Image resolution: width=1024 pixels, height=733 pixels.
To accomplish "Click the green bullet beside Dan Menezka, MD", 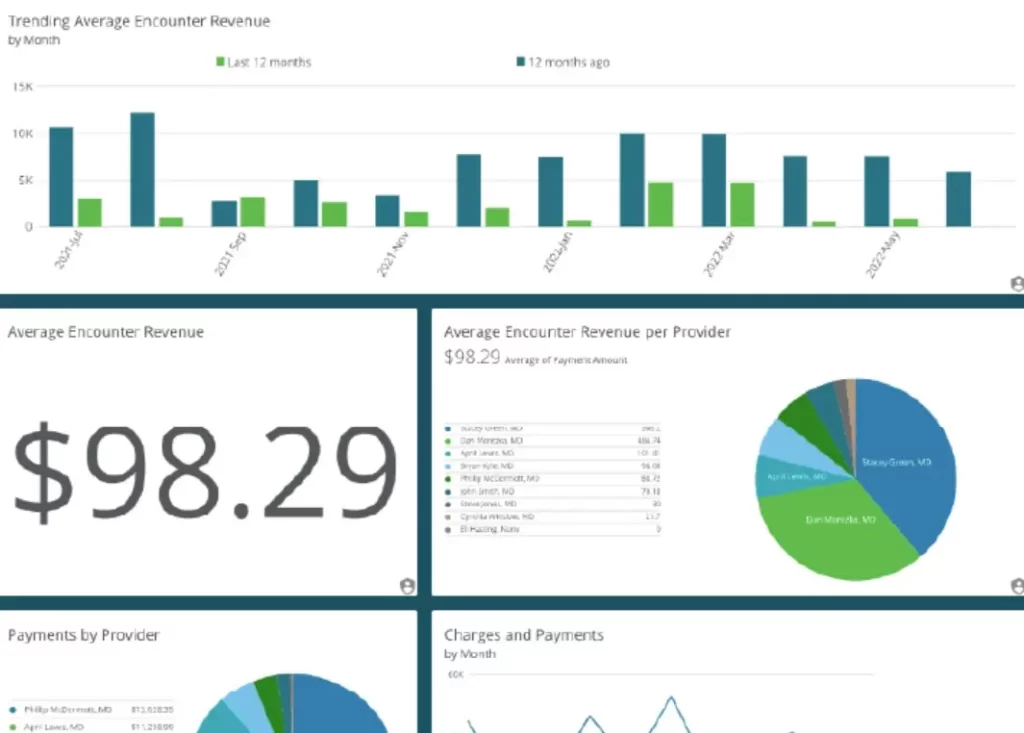I will pyautogui.click(x=449, y=440).
